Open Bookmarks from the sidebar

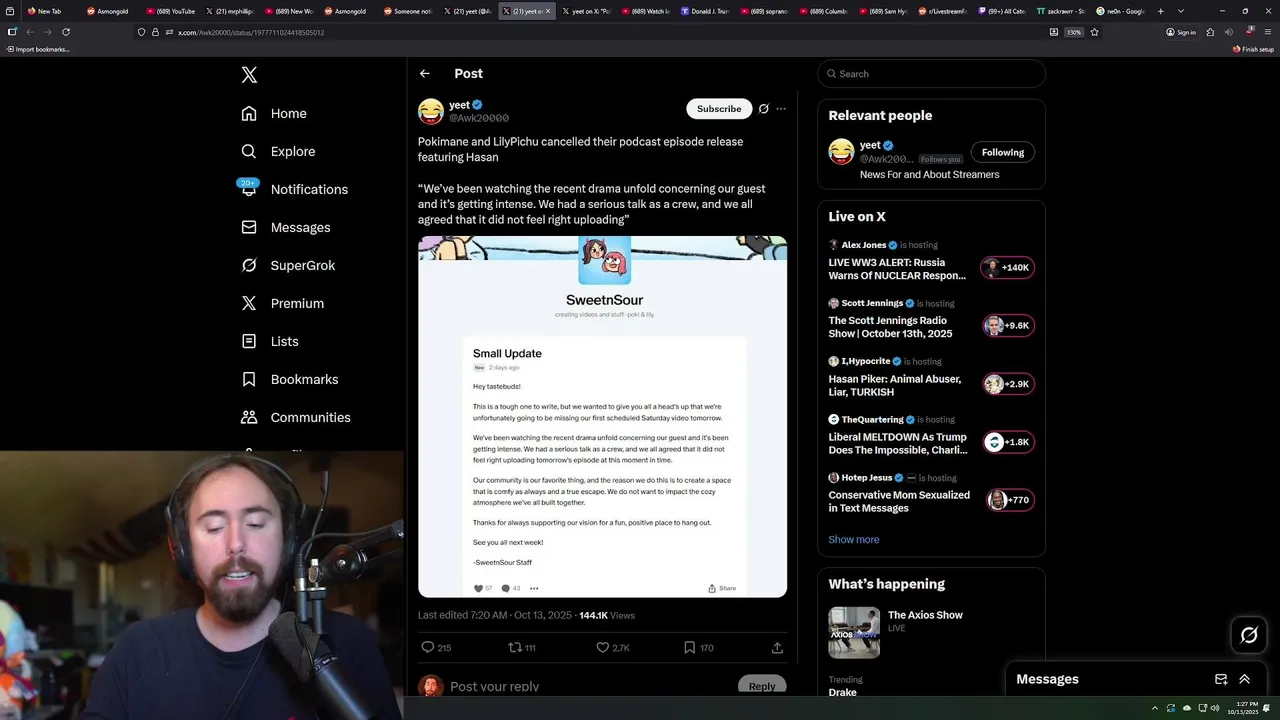290,380
